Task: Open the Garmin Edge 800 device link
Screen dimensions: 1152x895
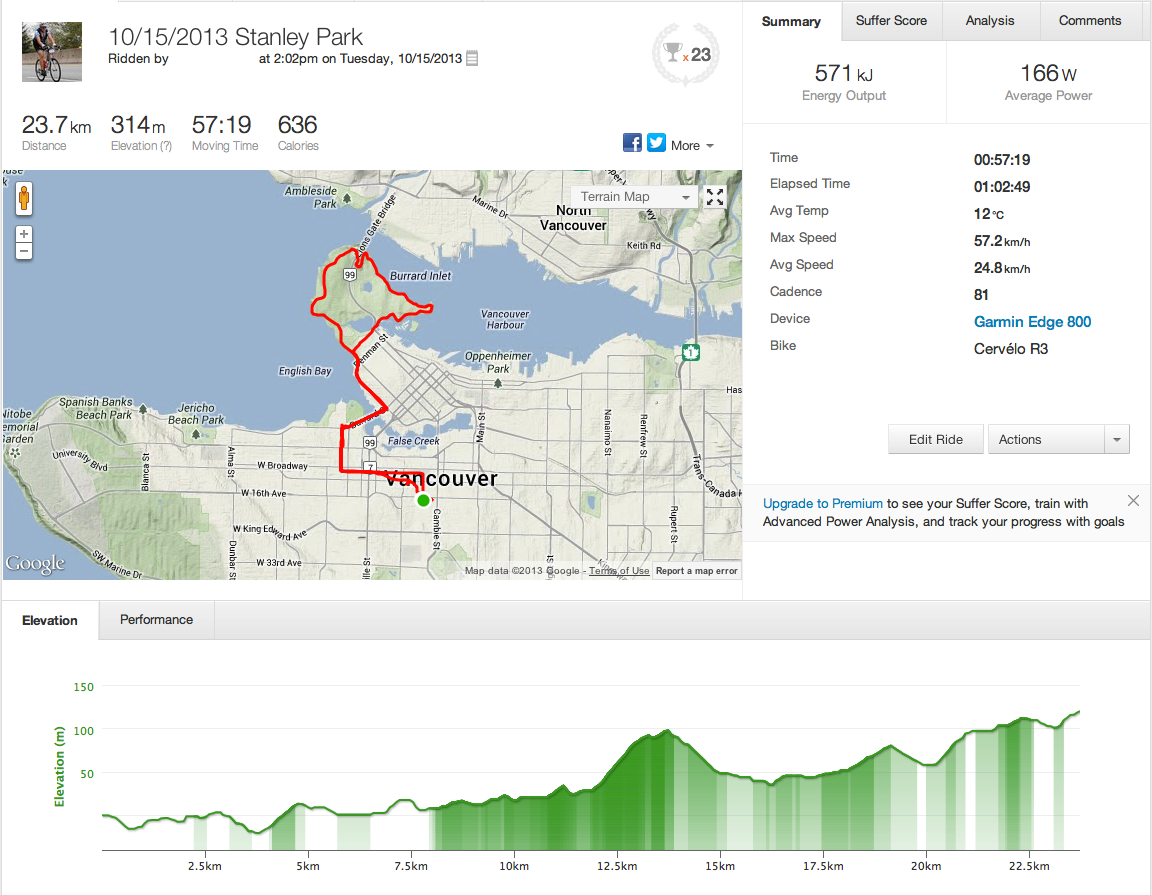Action: coord(1032,322)
